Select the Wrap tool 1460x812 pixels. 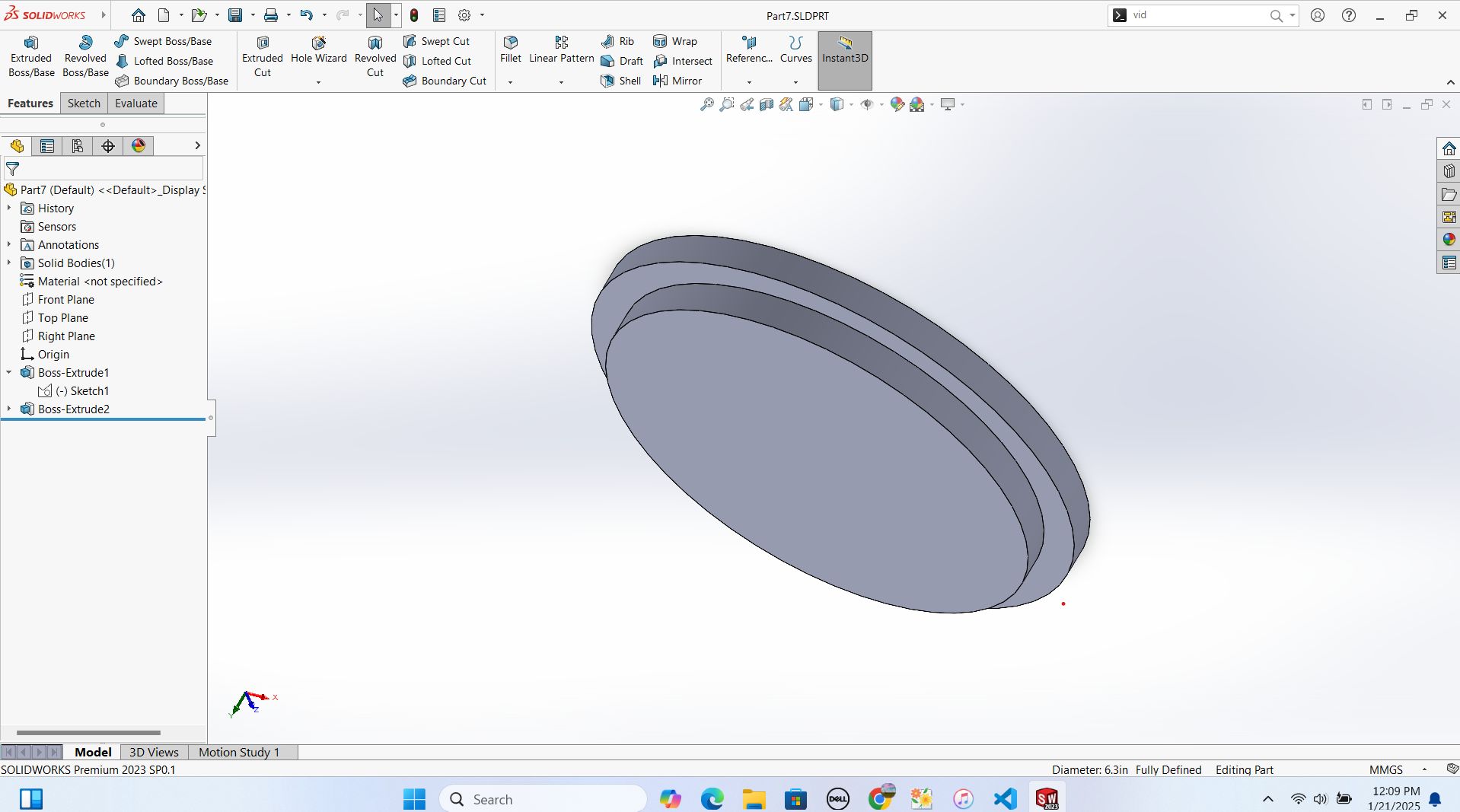pos(676,41)
